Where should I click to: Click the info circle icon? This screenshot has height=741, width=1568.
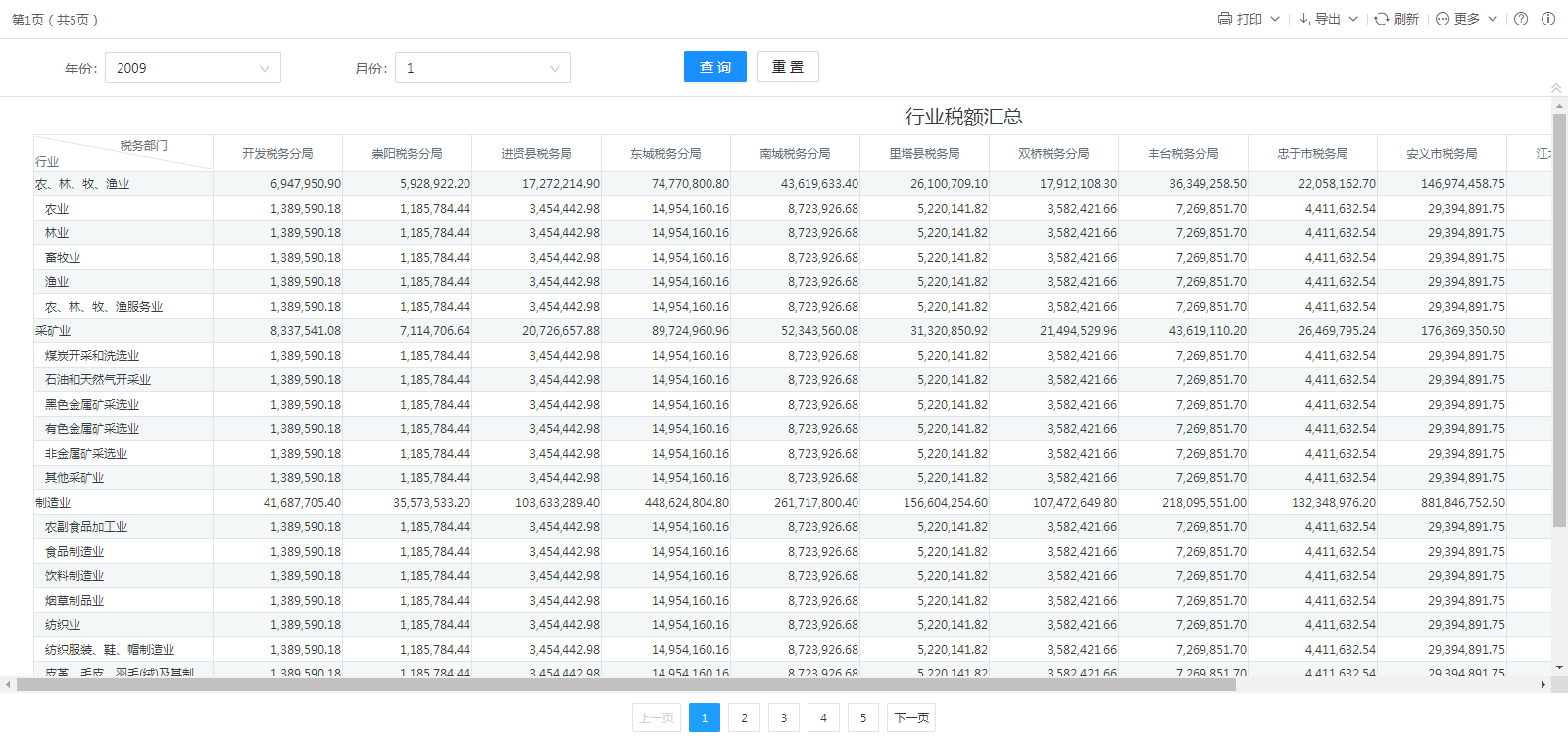pyautogui.click(x=1548, y=19)
